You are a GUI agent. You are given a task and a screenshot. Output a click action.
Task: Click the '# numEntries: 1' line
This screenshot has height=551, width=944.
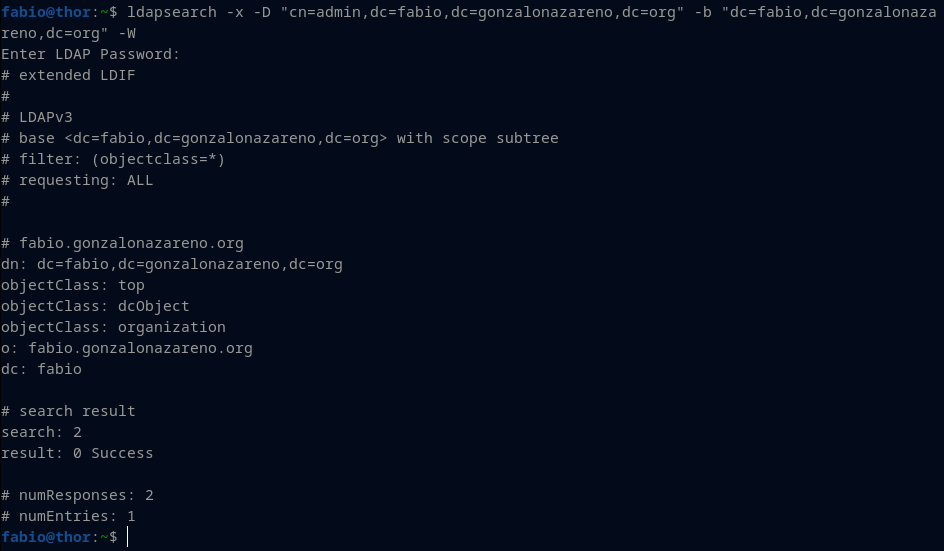click(68, 516)
